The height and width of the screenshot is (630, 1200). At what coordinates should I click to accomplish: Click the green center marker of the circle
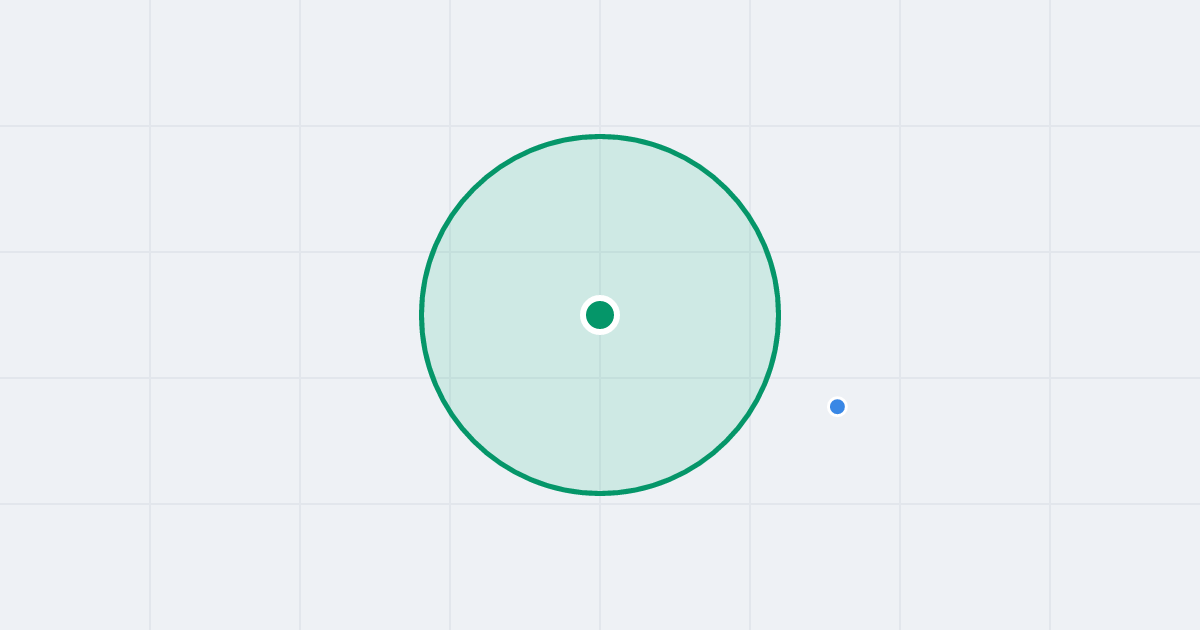pos(600,315)
